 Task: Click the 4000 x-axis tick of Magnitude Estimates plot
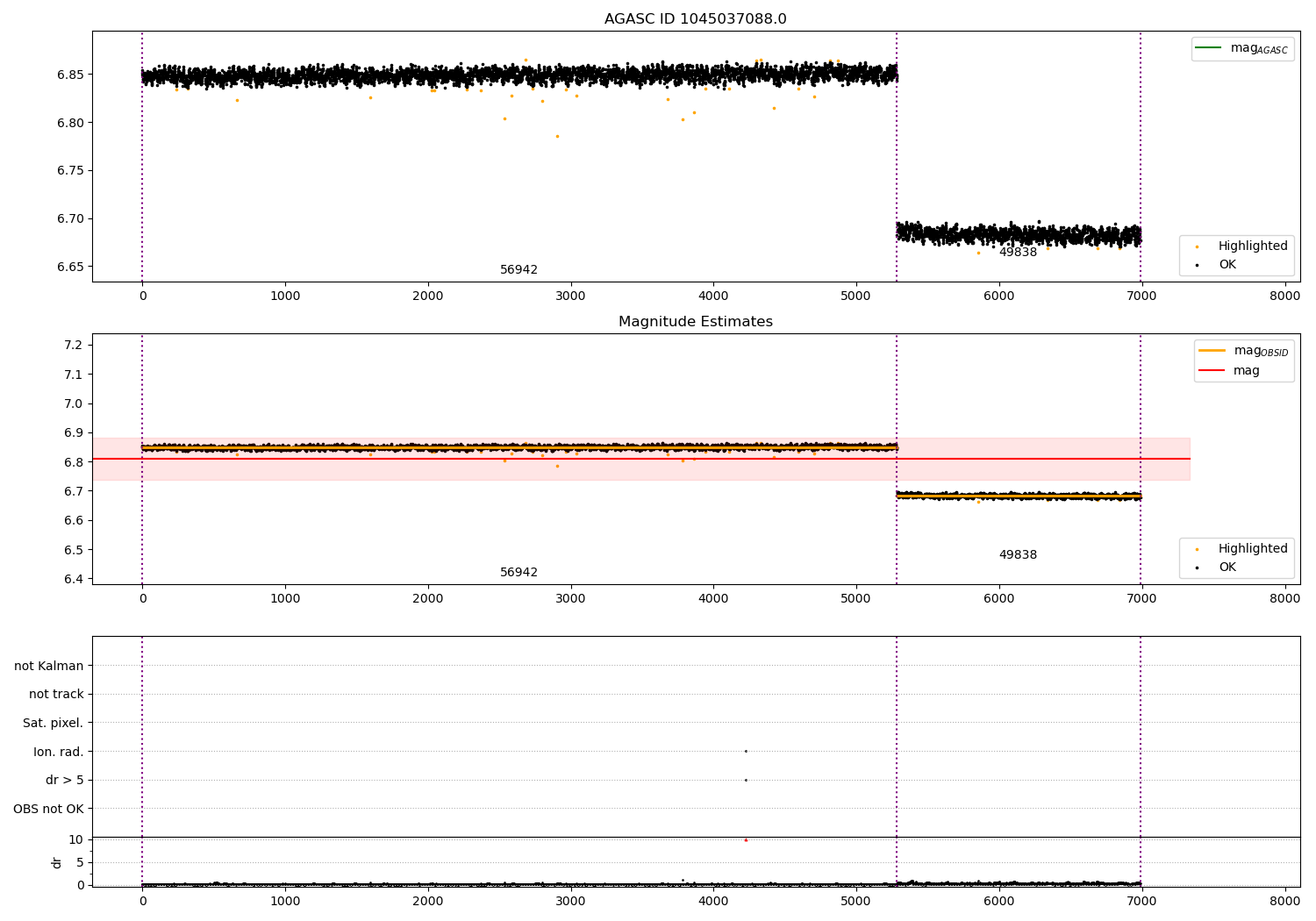(x=713, y=599)
